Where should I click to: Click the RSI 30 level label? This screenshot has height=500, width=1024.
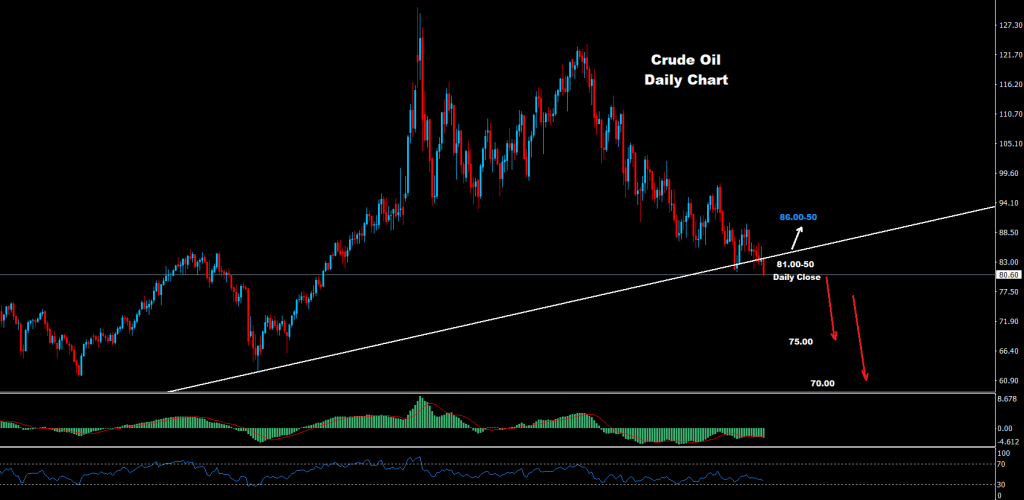pos(1002,485)
